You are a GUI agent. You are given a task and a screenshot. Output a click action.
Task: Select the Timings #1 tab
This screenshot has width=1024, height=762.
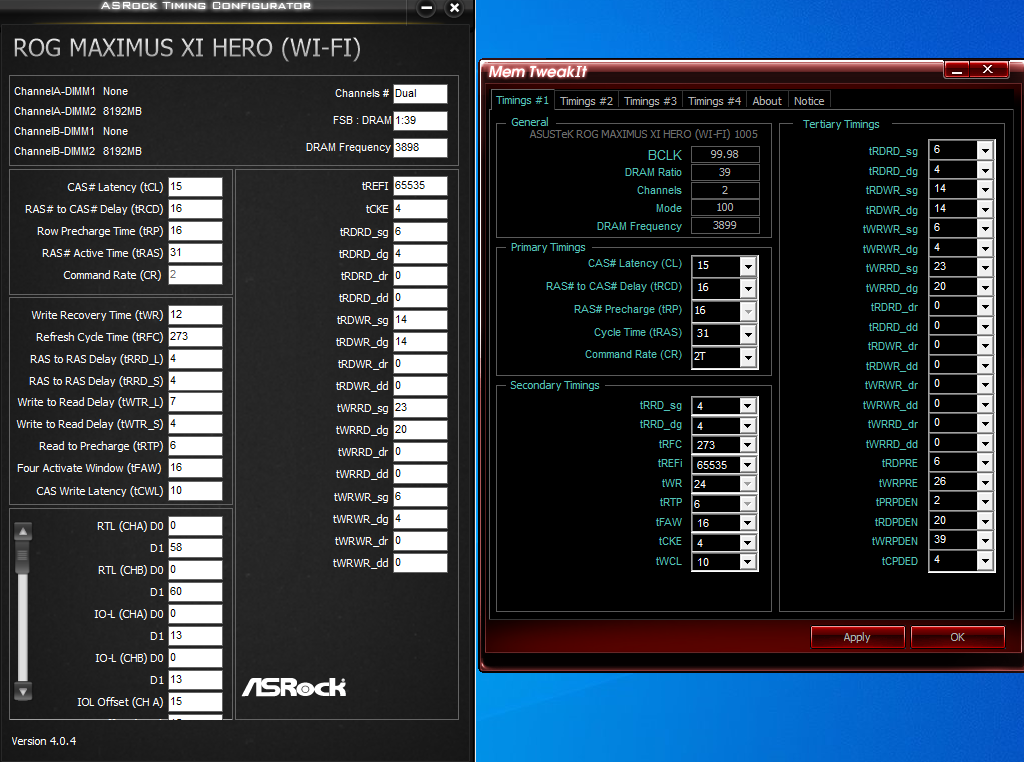(522, 100)
